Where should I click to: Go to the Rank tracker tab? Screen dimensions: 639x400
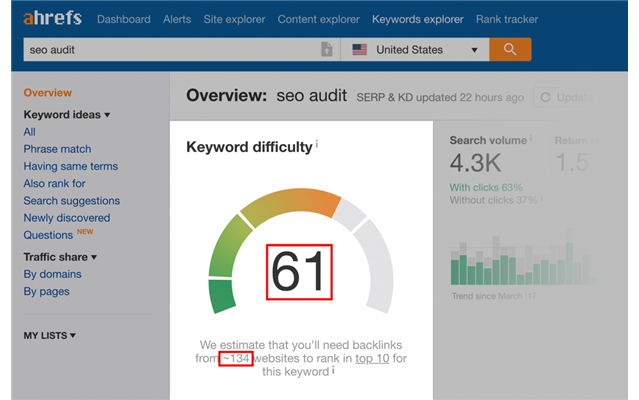pyautogui.click(x=509, y=19)
